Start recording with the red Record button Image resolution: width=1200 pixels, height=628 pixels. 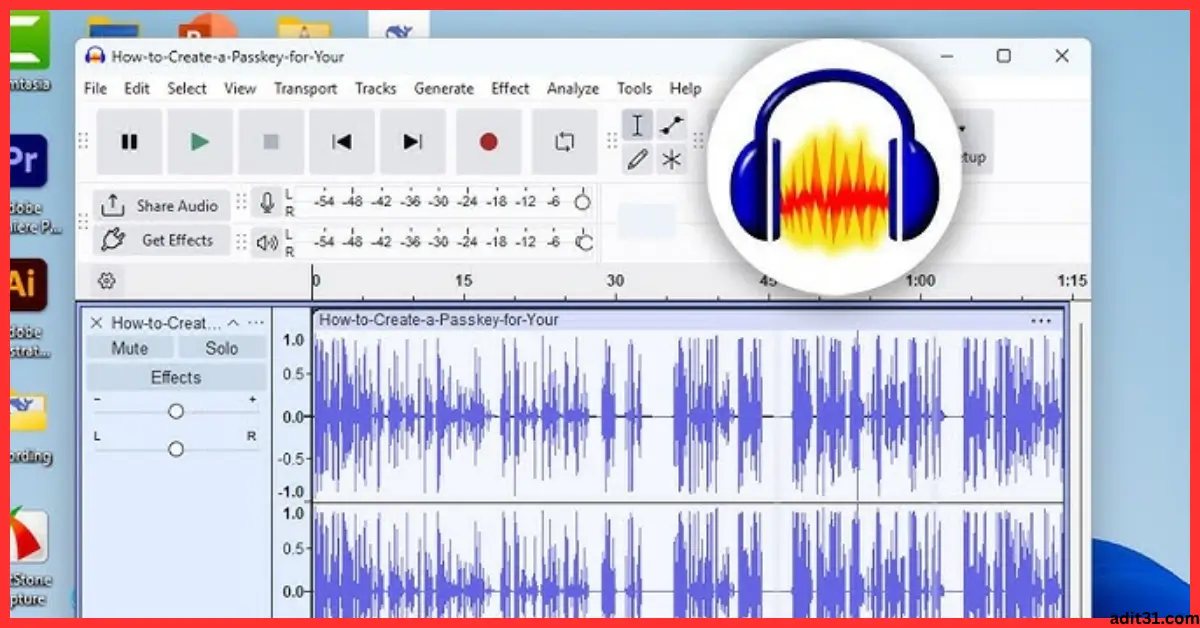point(488,142)
